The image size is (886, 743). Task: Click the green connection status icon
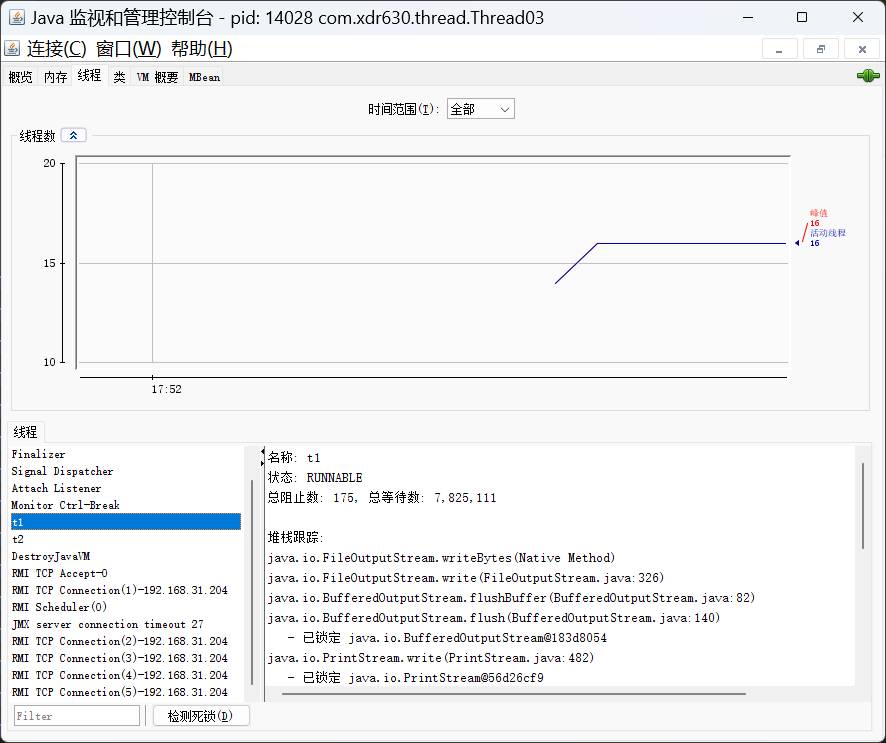[868, 76]
